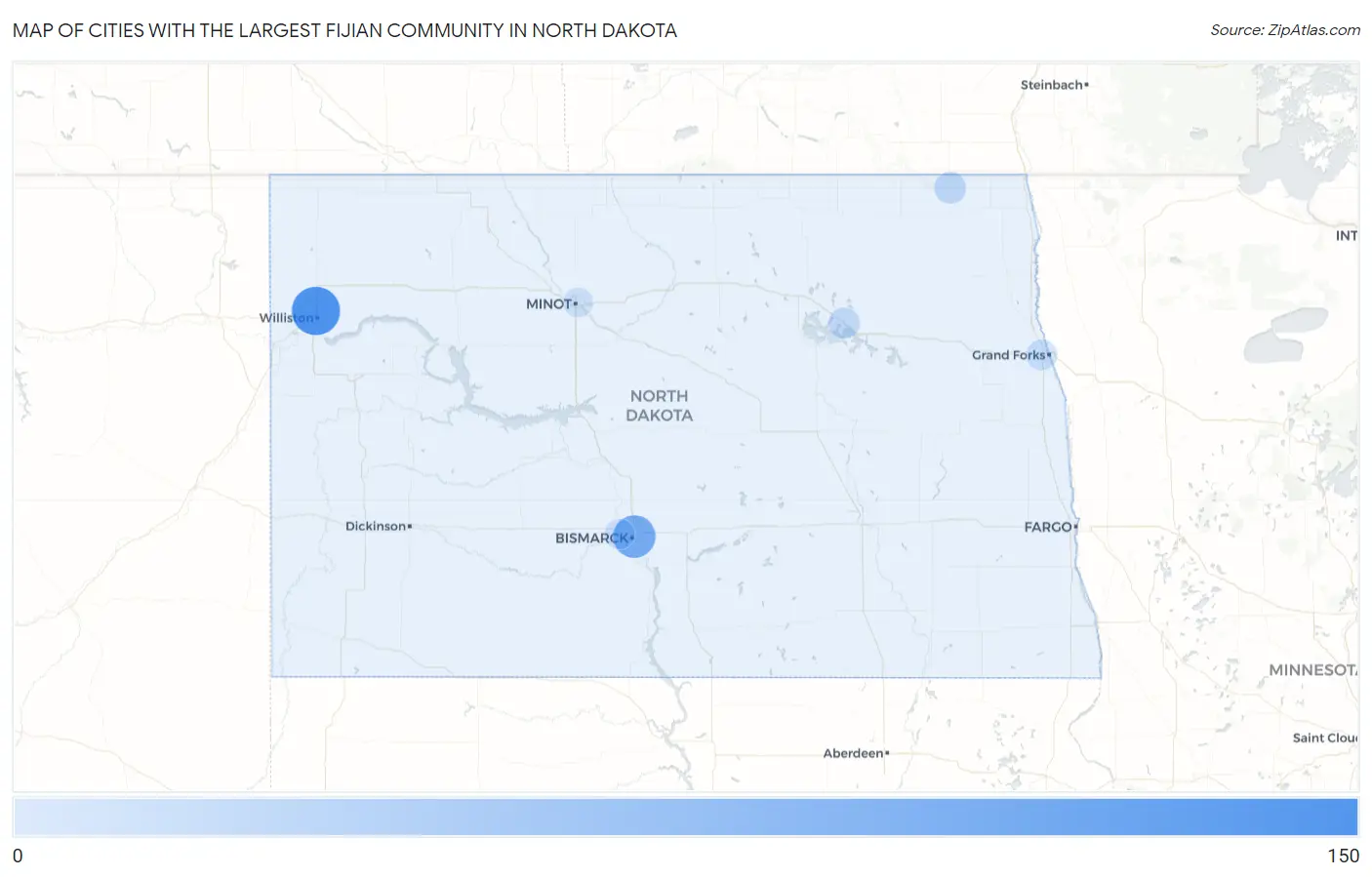Click the map title heading
1372x877 pixels.
[344, 30]
